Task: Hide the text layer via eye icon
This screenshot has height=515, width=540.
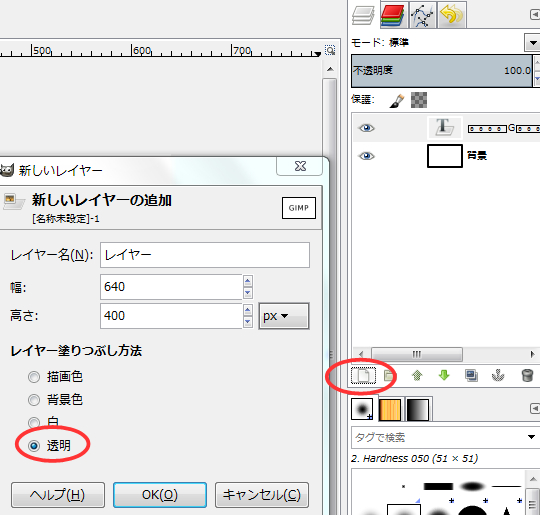Action: (366, 128)
